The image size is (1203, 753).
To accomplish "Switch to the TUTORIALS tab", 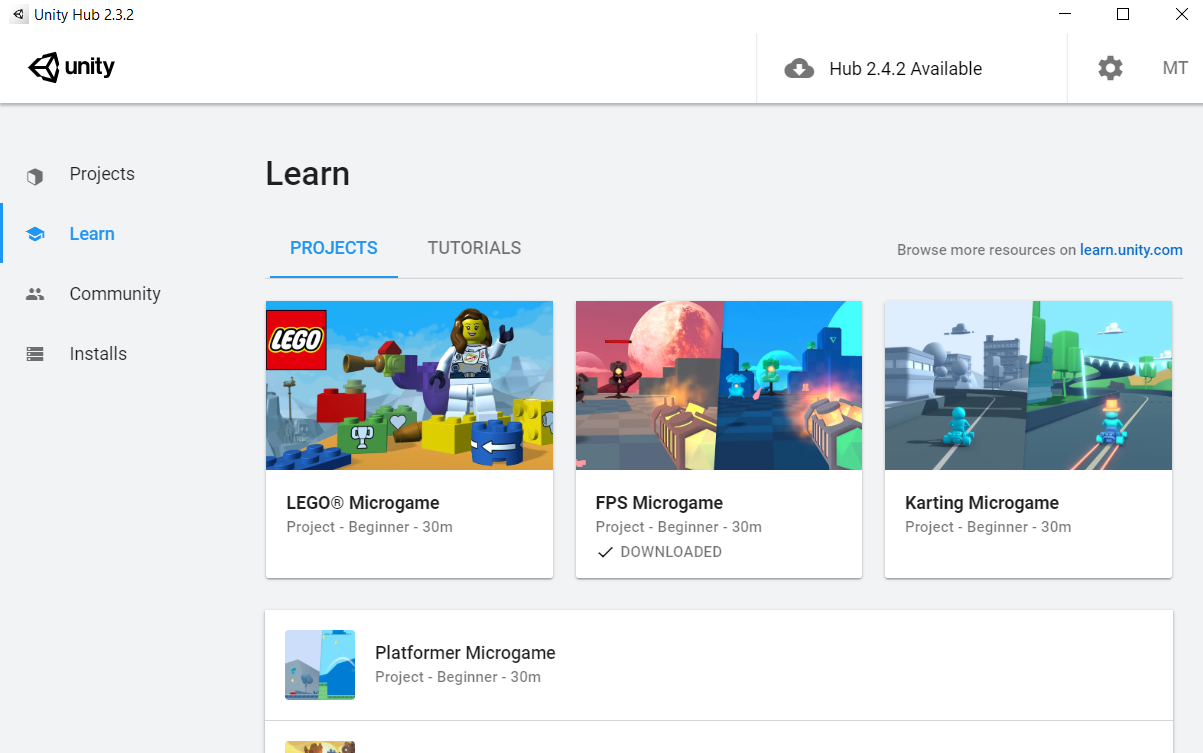I will point(474,248).
